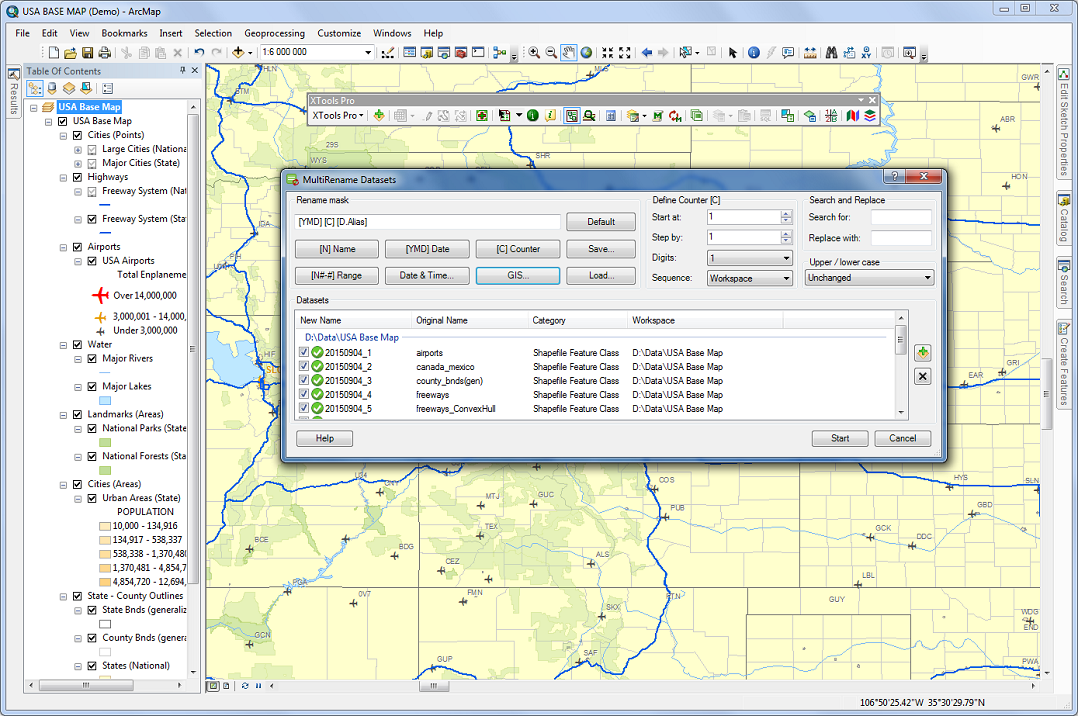
Task: Click the [N] Name button
Action: pos(337,249)
